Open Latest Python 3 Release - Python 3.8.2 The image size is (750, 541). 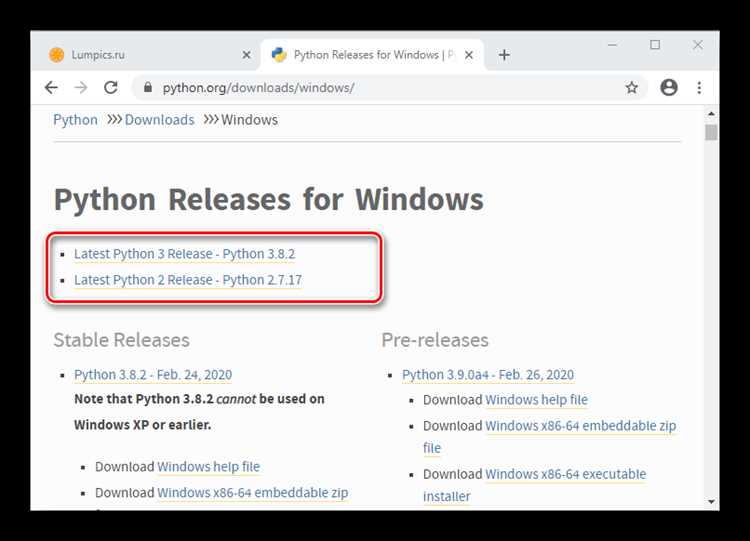point(185,254)
